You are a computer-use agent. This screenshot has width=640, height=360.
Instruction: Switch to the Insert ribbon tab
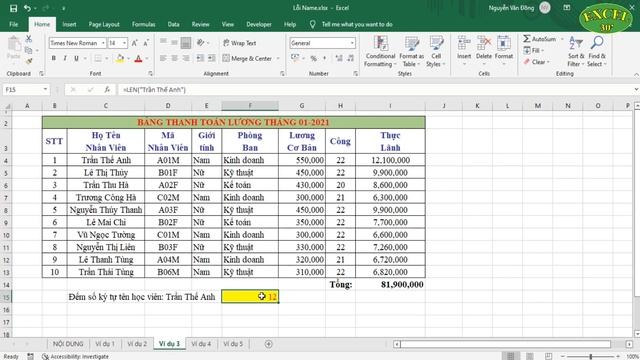[x=69, y=24]
